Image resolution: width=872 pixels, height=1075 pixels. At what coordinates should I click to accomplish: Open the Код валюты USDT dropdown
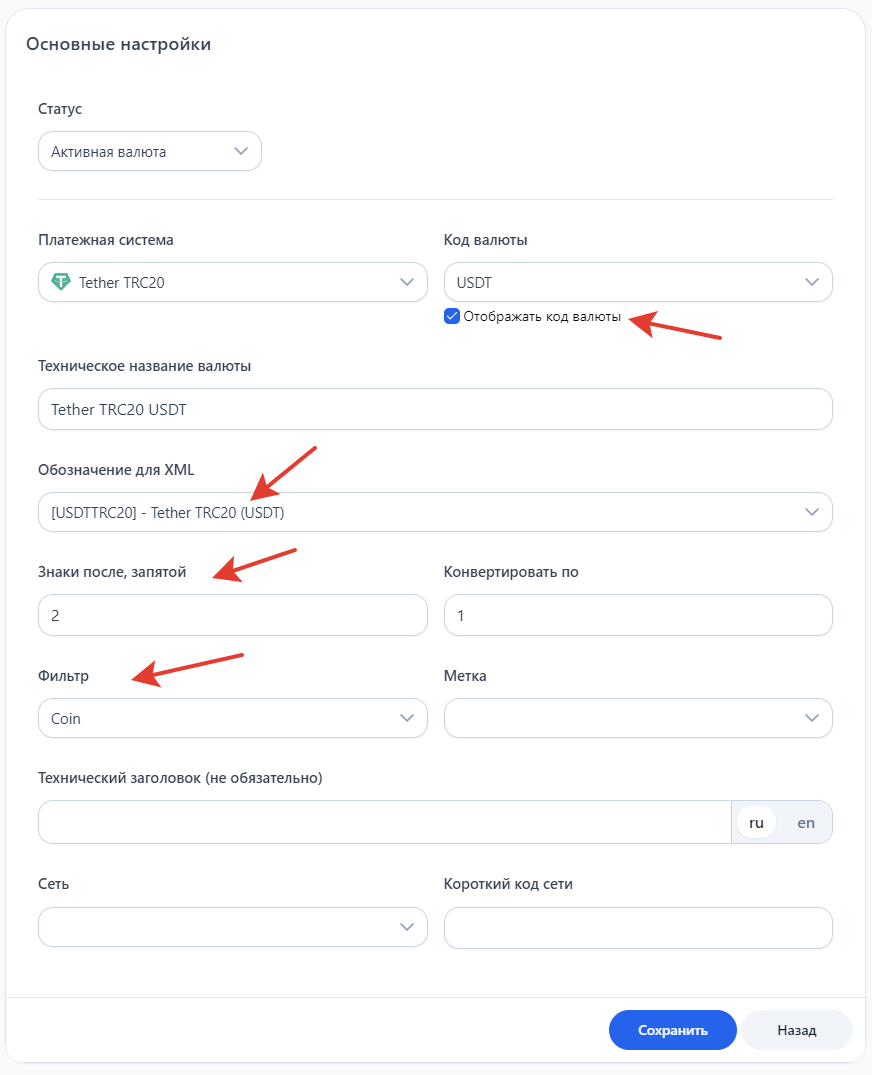pos(638,282)
